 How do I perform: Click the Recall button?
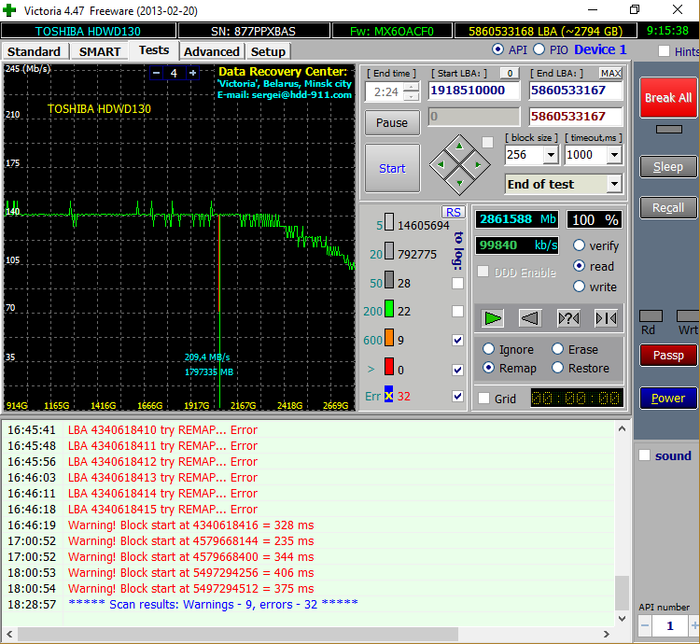[x=668, y=208]
